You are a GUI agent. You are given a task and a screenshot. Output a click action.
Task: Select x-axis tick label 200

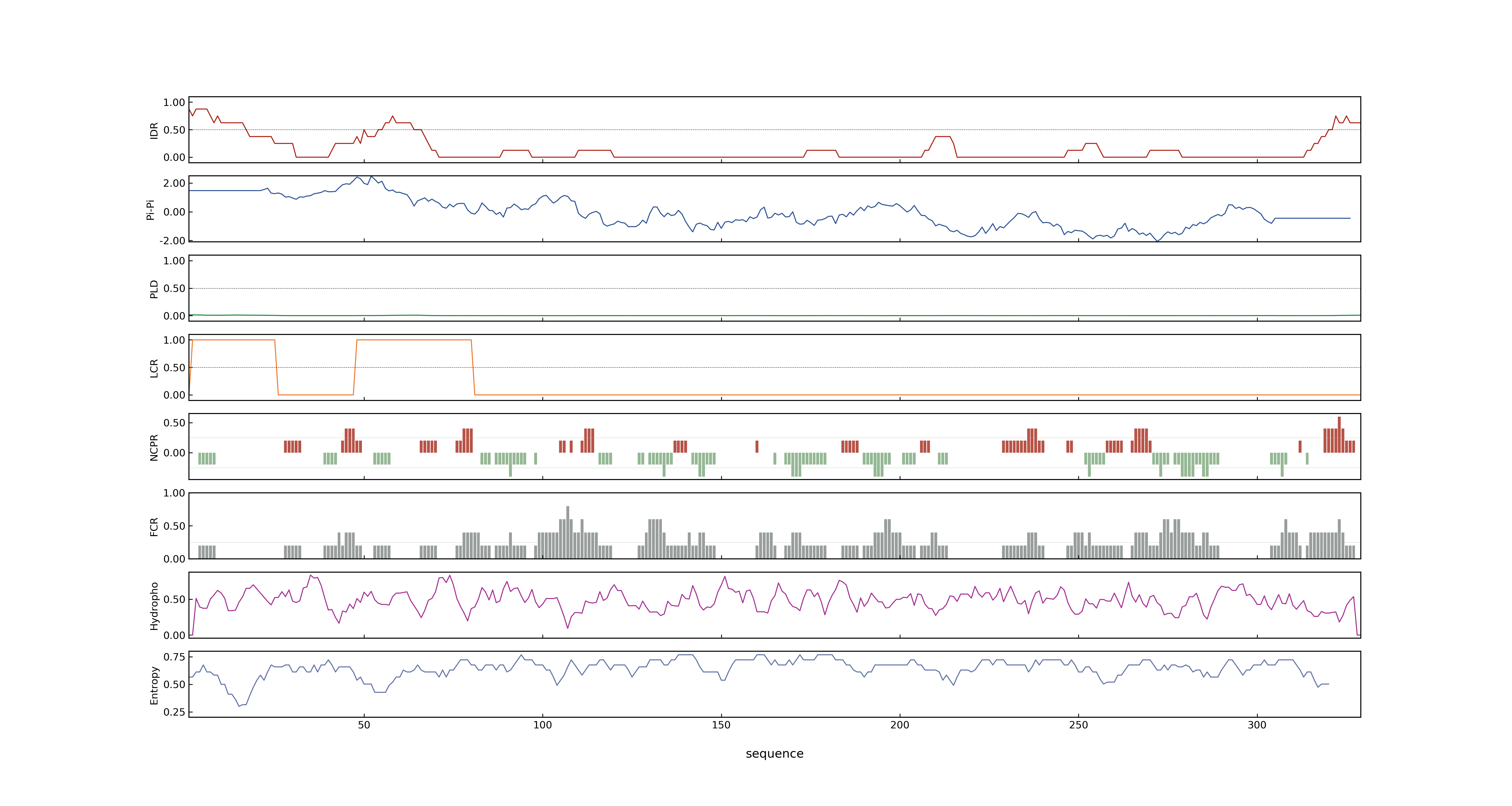point(900,725)
